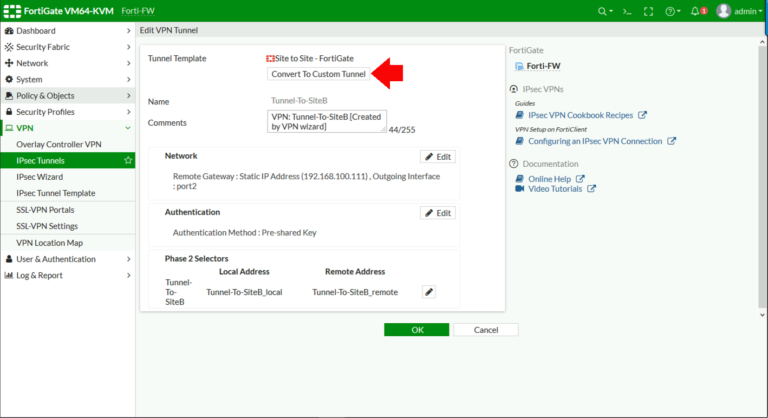The width and height of the screenshot is (768, 418).
Task: Expand the Dashboard menu chevron
Action: coord(128,30)
